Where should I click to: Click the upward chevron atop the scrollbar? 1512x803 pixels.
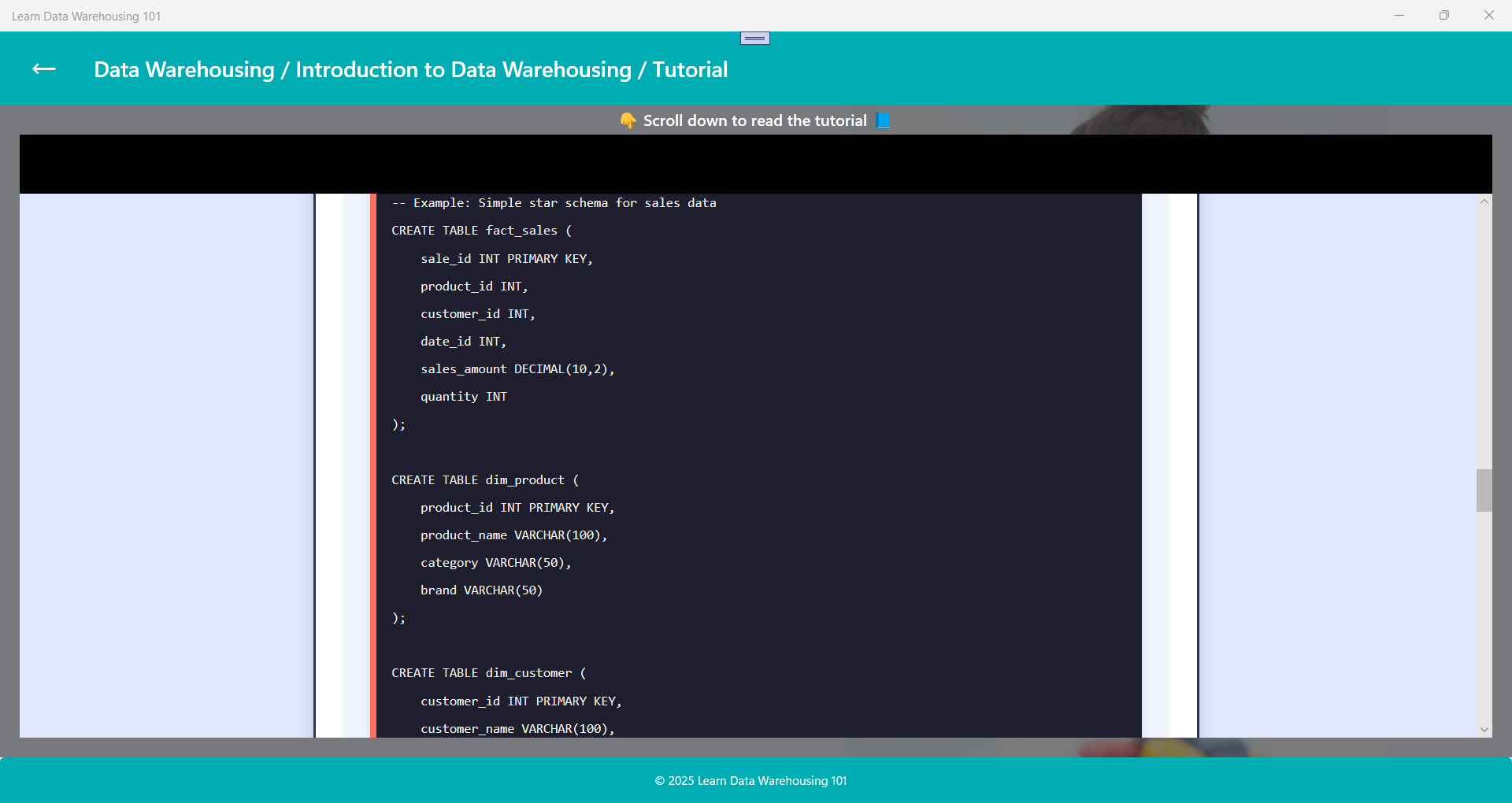click(x=1484, y=201)
